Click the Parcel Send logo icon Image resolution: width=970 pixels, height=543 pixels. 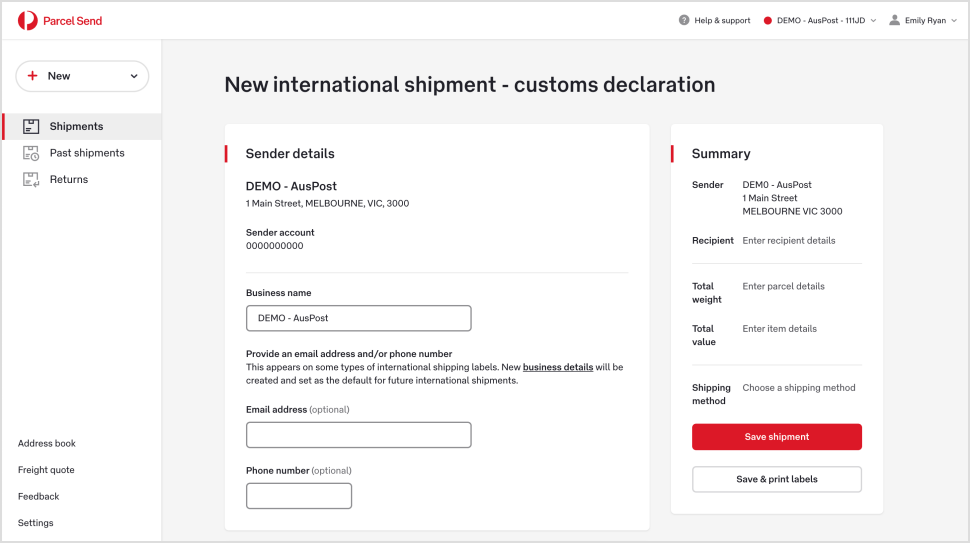pyautogui.click(x=27, y=20)
